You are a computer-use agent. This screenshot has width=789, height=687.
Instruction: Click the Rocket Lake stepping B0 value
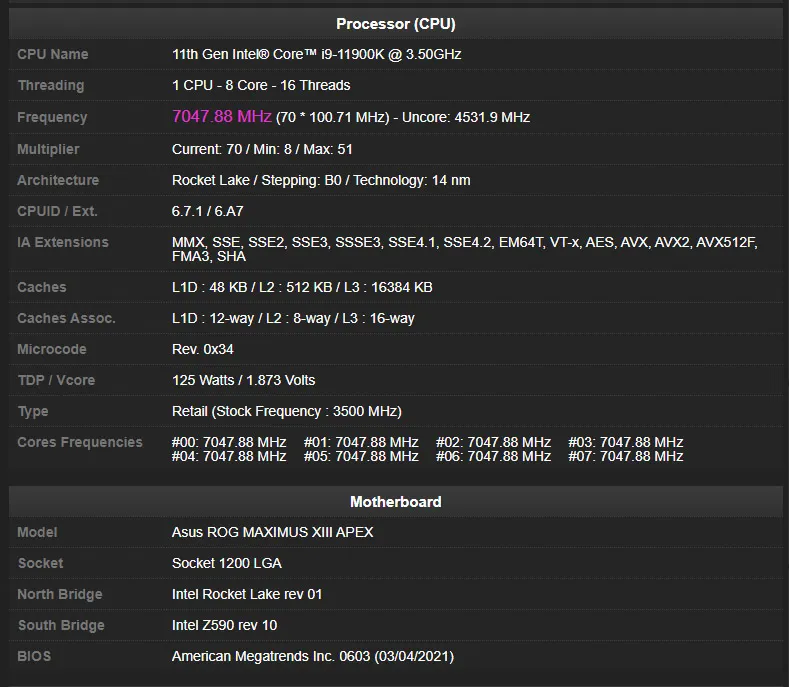click(321, 180)
